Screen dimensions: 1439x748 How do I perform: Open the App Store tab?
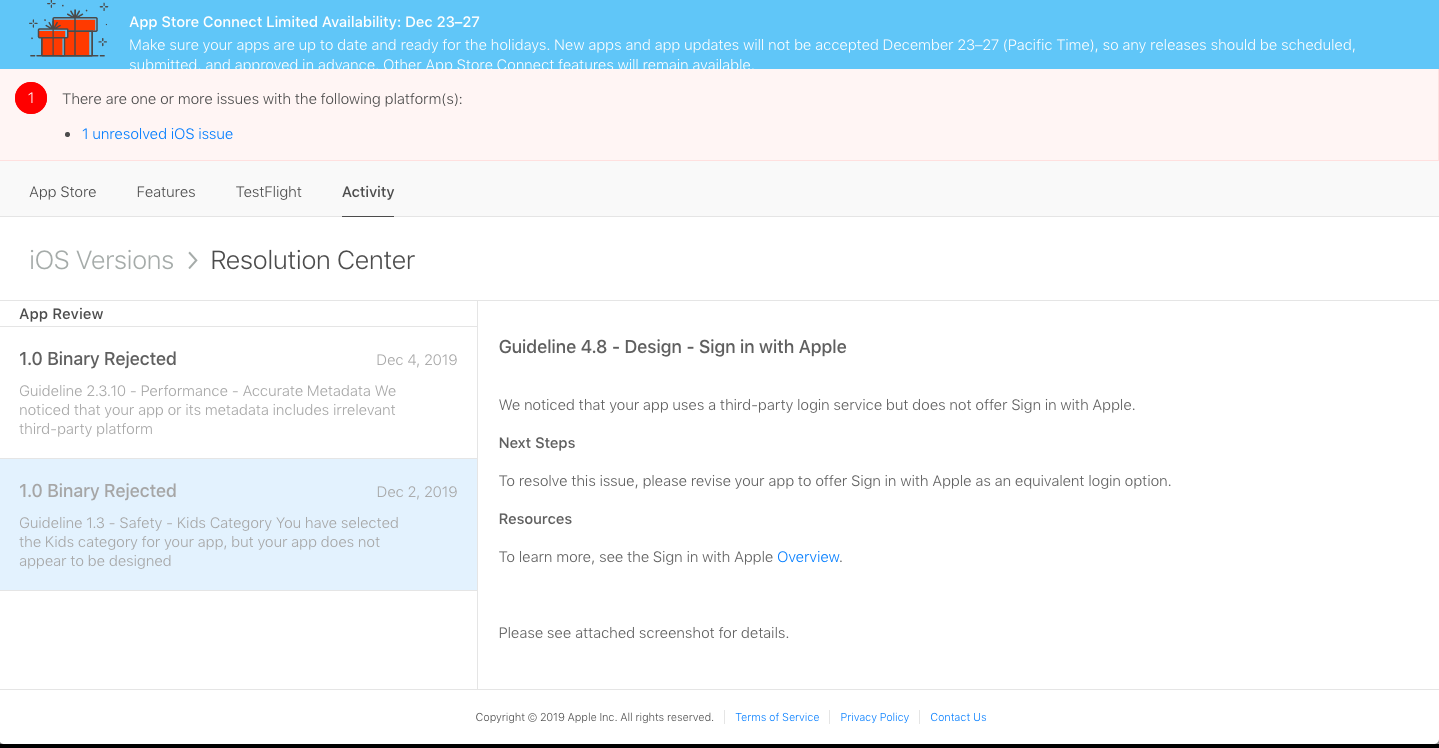(x=63, y=192)
